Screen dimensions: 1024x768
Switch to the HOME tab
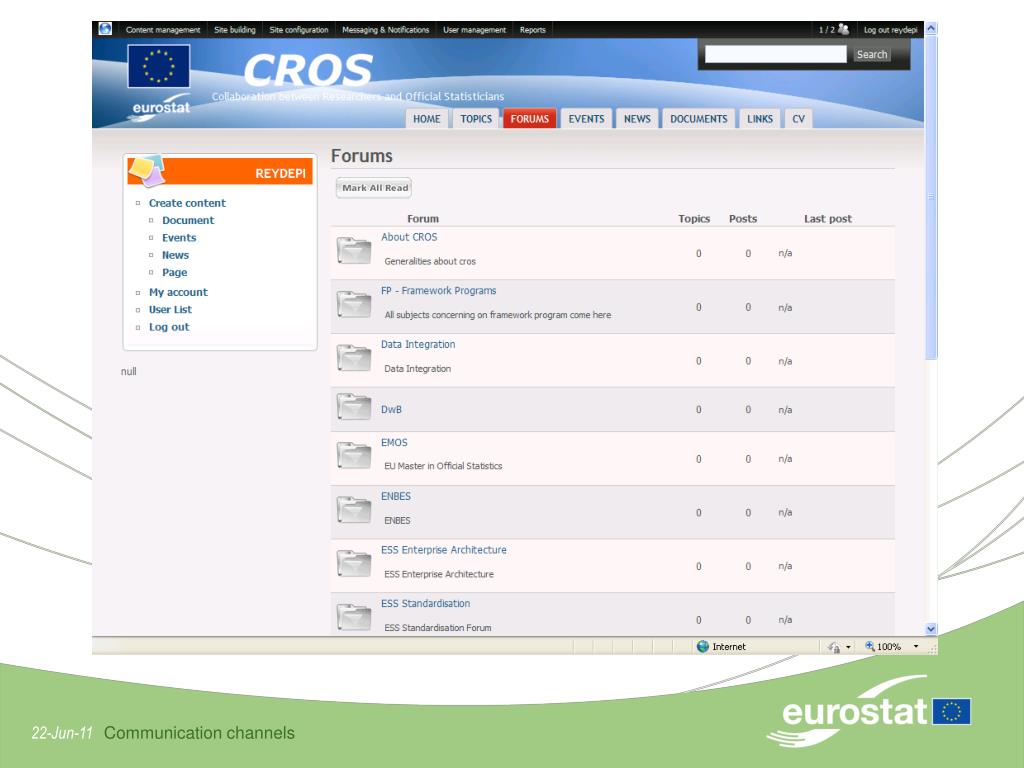[x=426, y=119]
